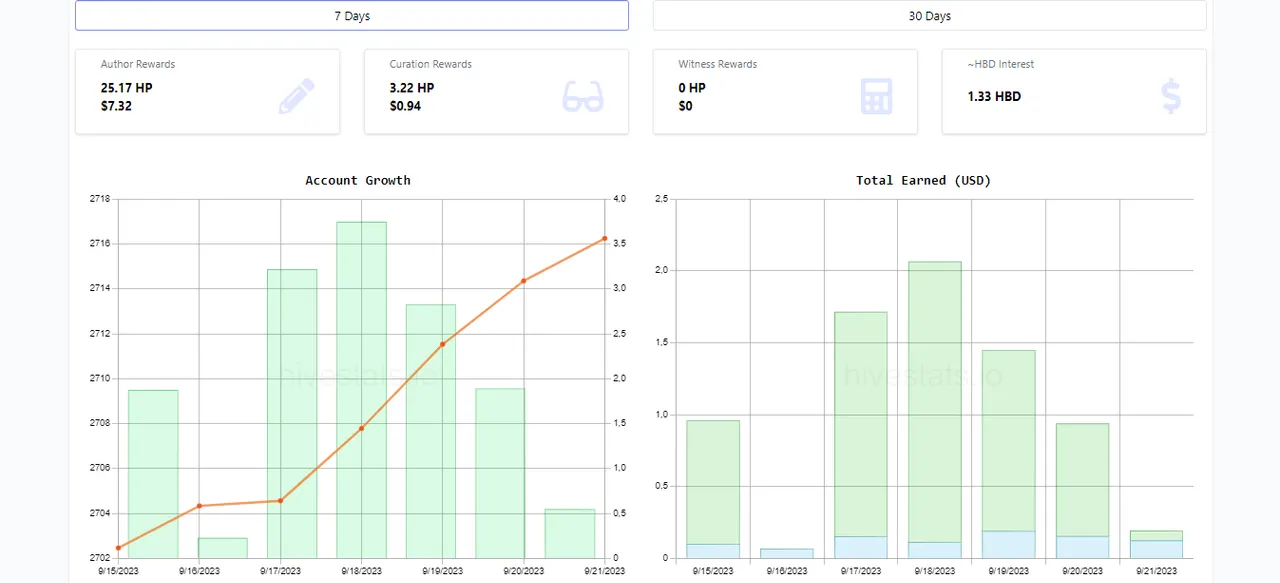
Task: Click the Witness Rewards calculator icon
Action: [x=876, y=96]
